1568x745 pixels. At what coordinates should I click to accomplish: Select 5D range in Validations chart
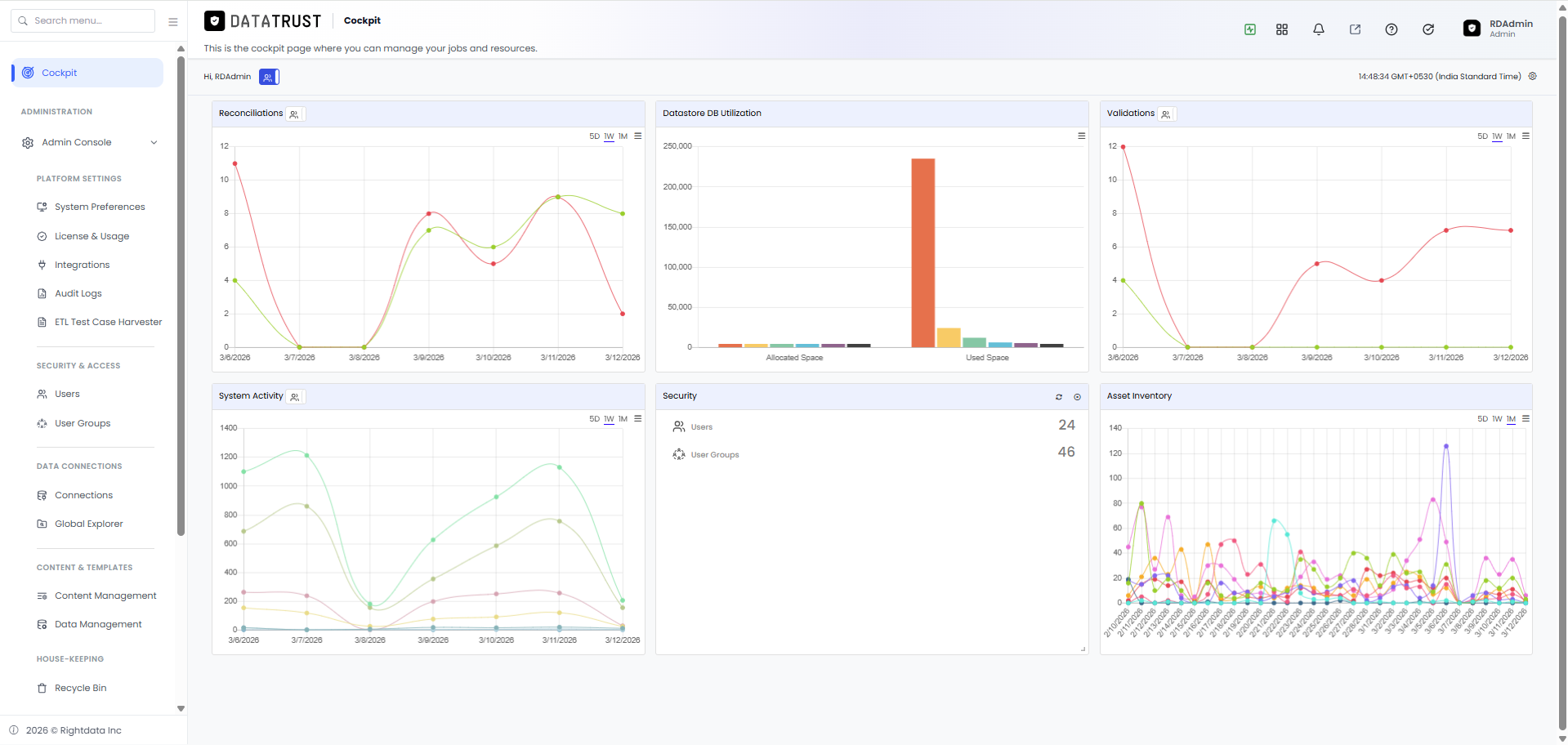pyautogui.click(x=1482, y=136)
